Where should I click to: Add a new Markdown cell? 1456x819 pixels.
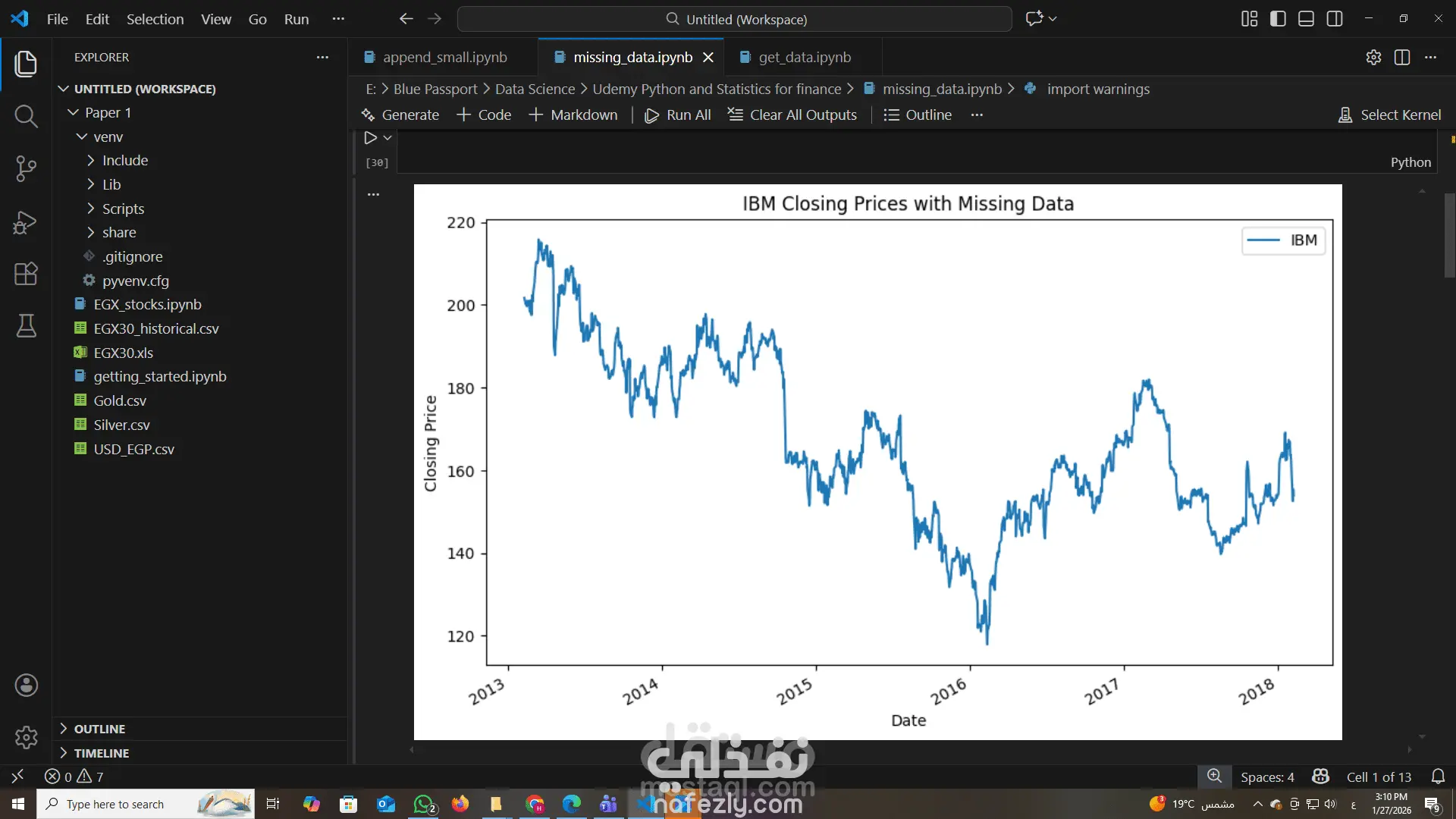point(573,115)
